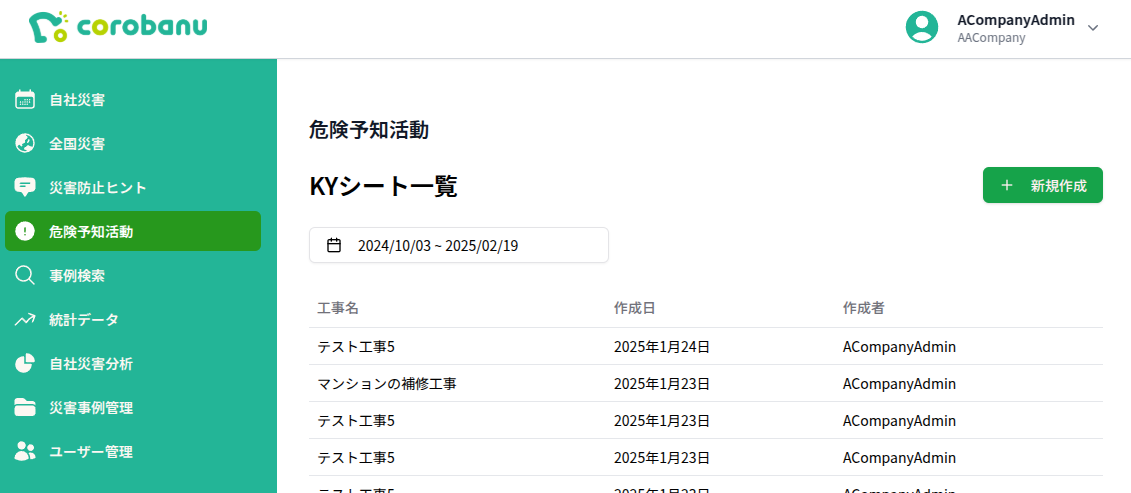Click the plus icon in 新規作成
The width and height of the screenshot is (1131, 493).
(1007, 186)
